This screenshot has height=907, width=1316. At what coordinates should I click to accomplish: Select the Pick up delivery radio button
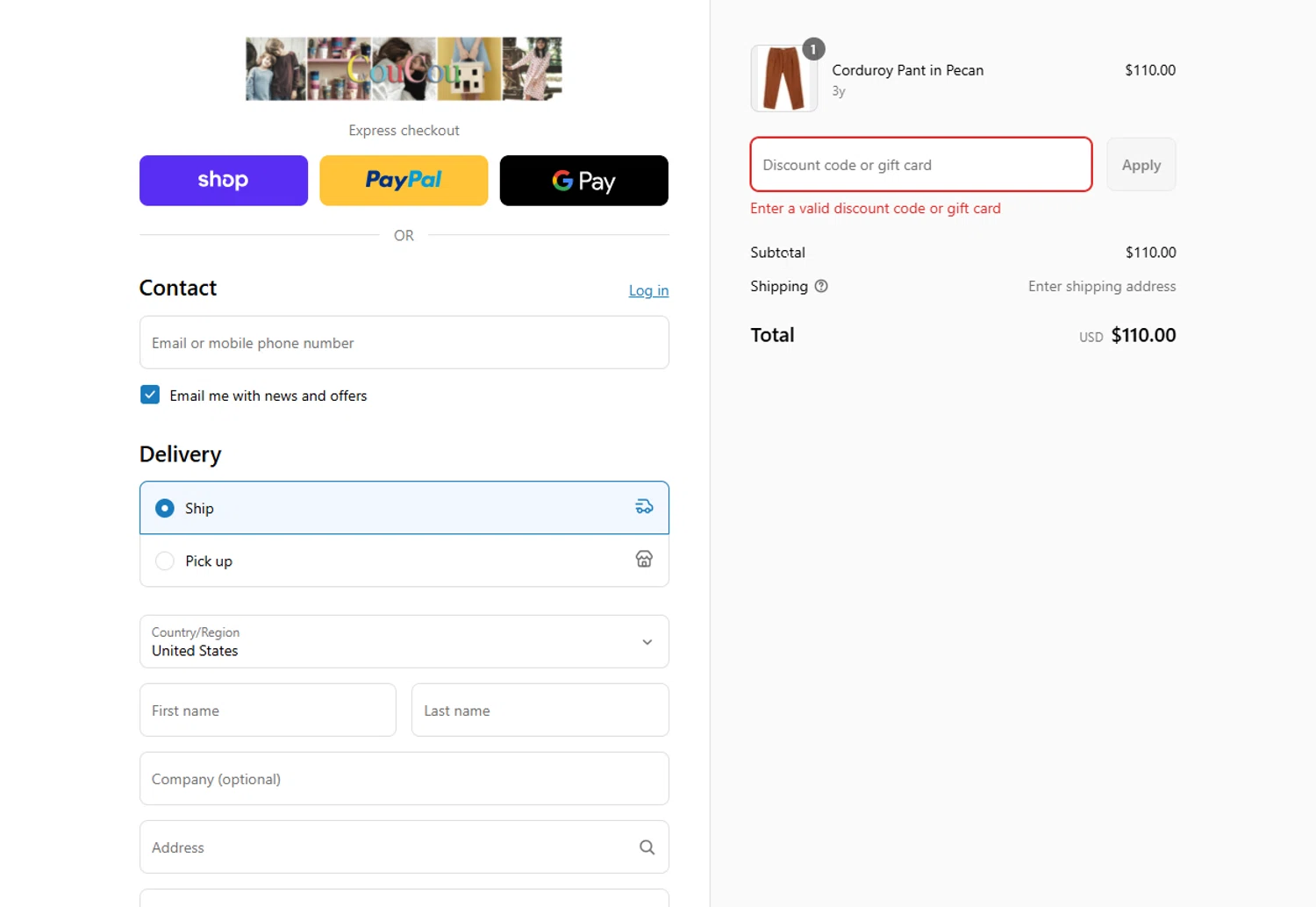164,561
